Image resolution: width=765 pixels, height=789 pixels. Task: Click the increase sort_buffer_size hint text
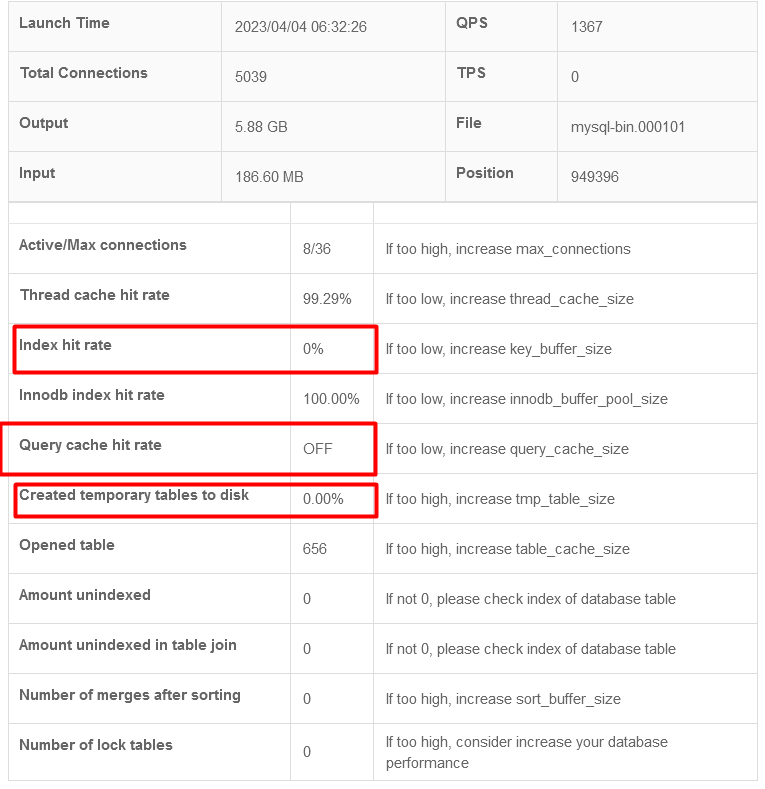(503, 699)
